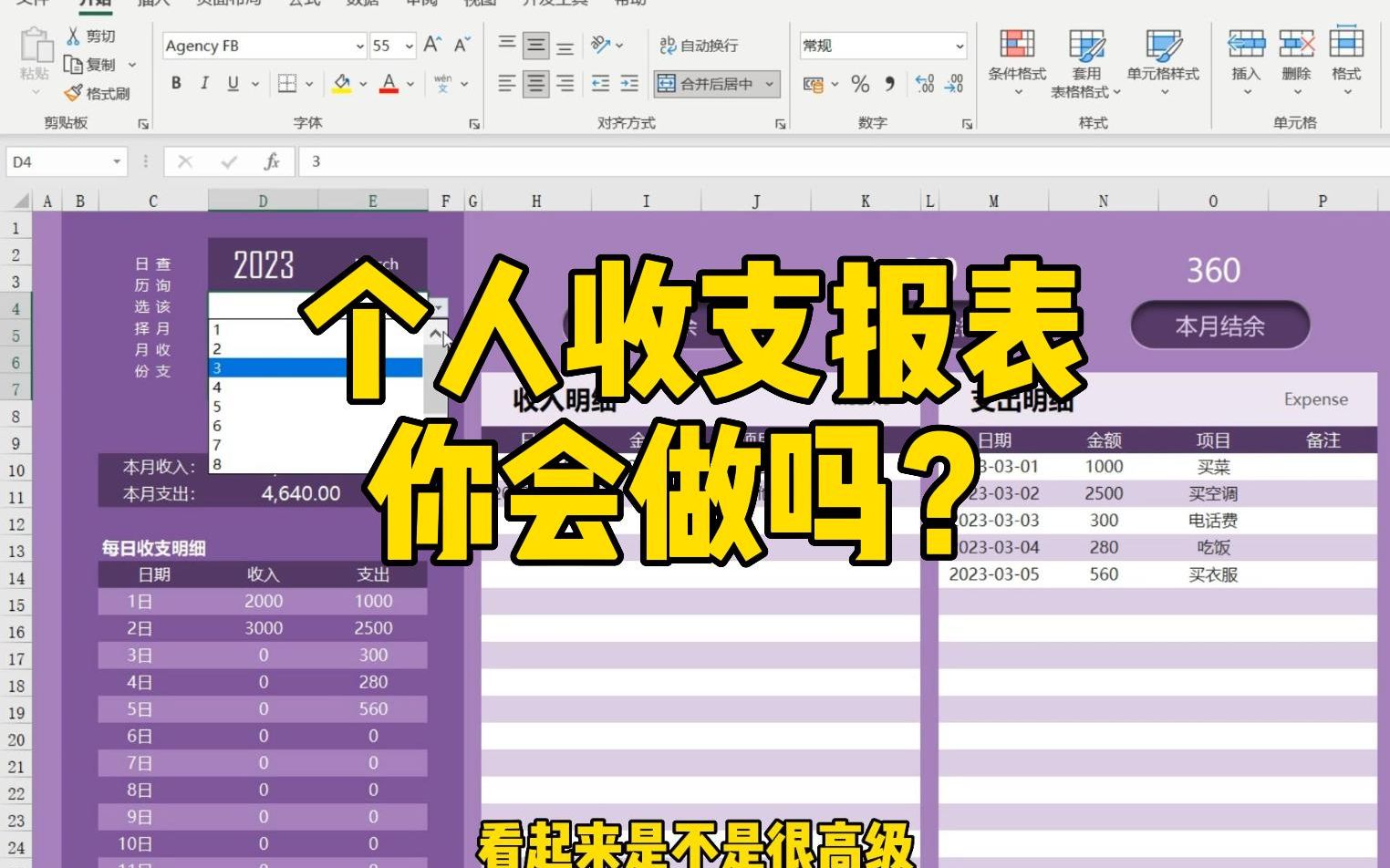Toggle italic formatting
This screenshot has width=1390, height=868.
pos(204,83)
